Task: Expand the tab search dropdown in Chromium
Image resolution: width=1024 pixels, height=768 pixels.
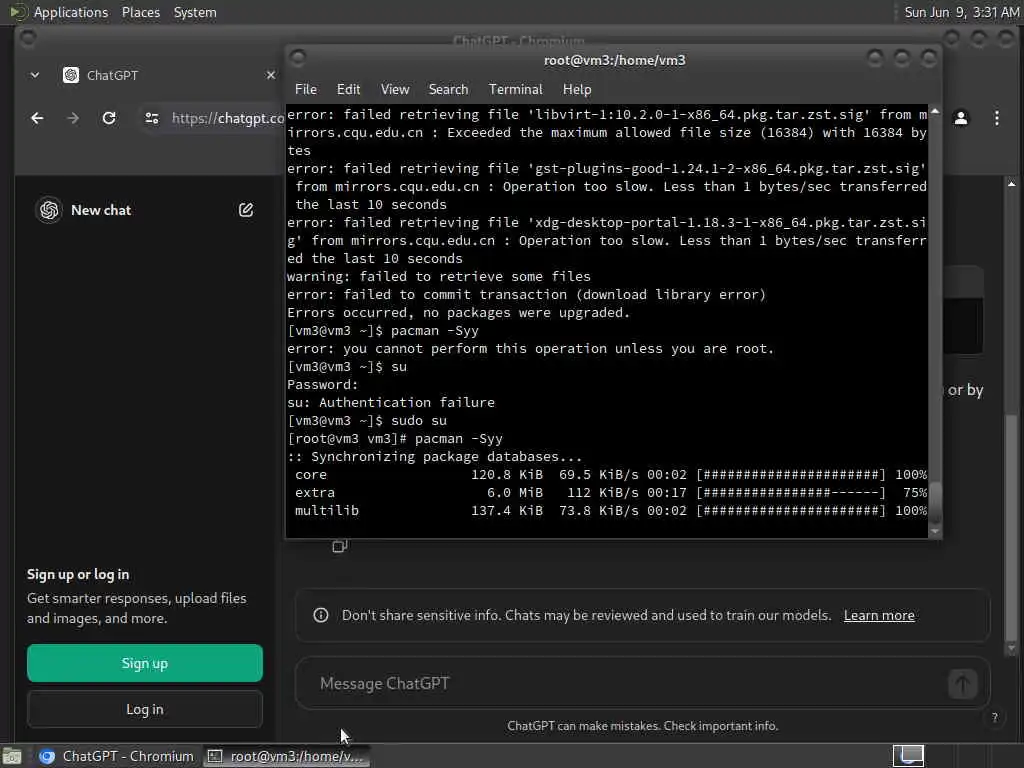Action: (x=35, y=75)
